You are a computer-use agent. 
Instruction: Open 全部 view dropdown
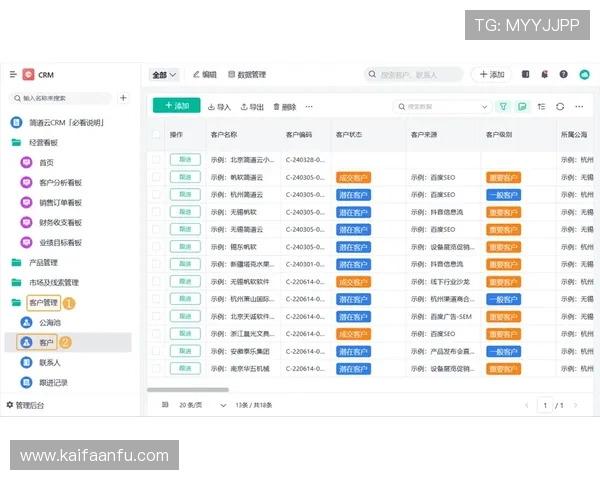tap(164, 75)
